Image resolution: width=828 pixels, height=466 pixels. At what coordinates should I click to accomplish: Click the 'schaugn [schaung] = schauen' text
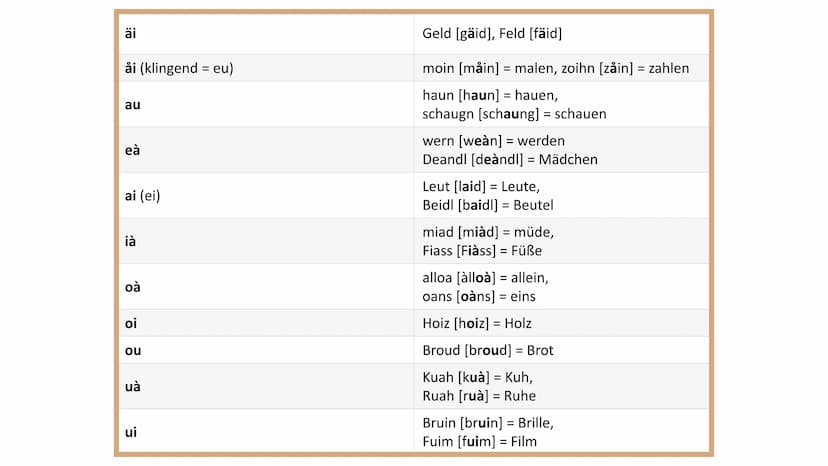[x=514, y=114]
